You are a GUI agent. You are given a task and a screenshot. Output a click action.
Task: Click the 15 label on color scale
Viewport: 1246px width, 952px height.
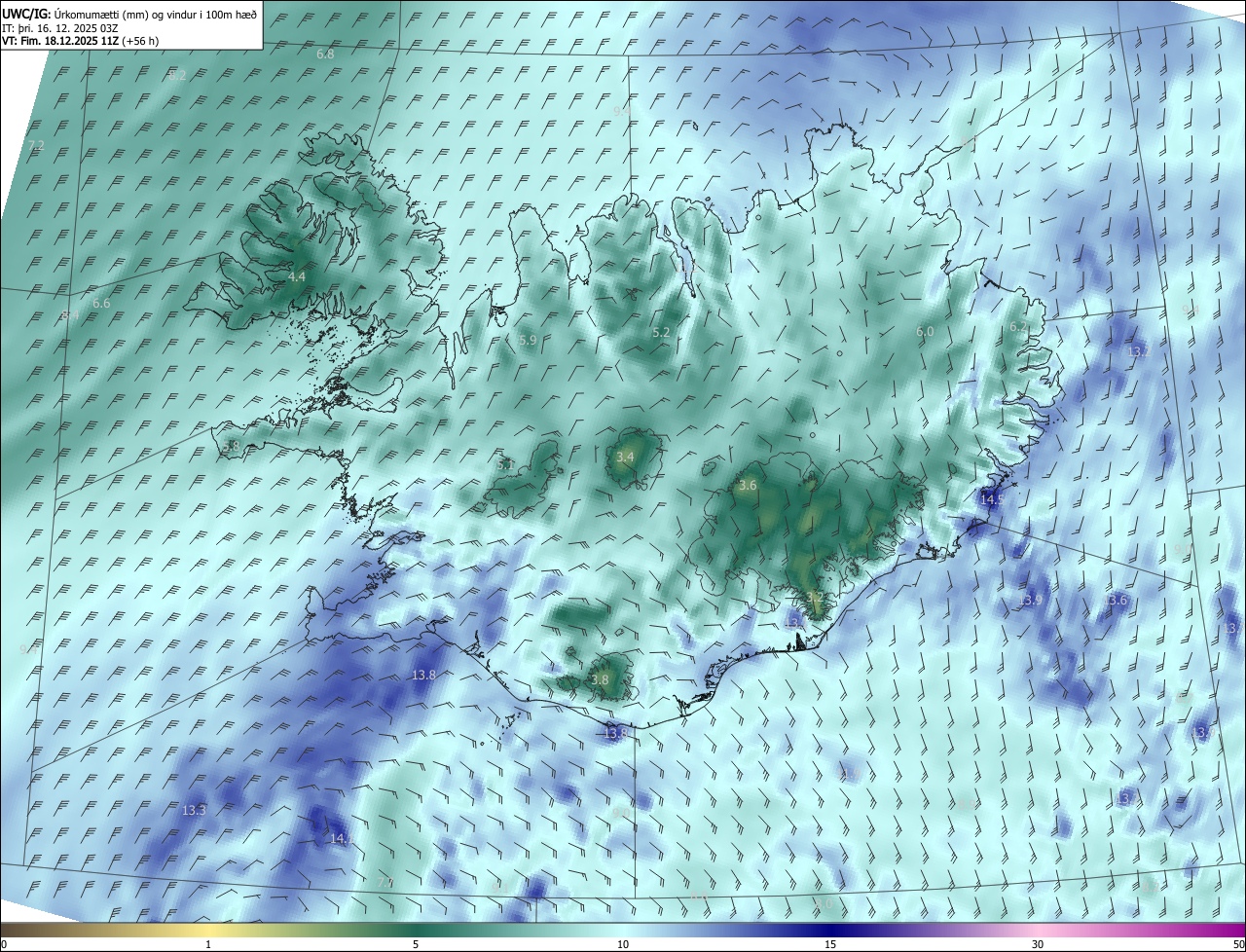(830, 944)
